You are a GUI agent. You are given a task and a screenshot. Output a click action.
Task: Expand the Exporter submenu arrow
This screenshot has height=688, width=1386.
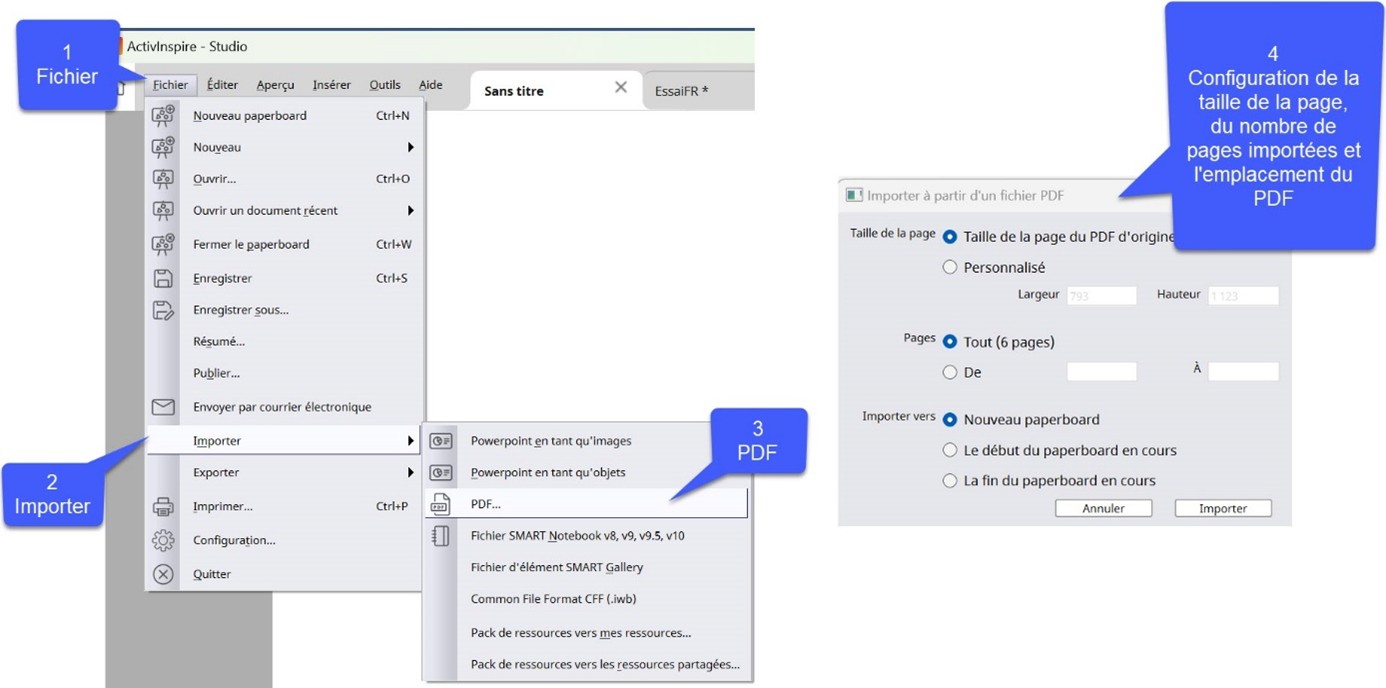pyautogui.click(x=410, y=472)
